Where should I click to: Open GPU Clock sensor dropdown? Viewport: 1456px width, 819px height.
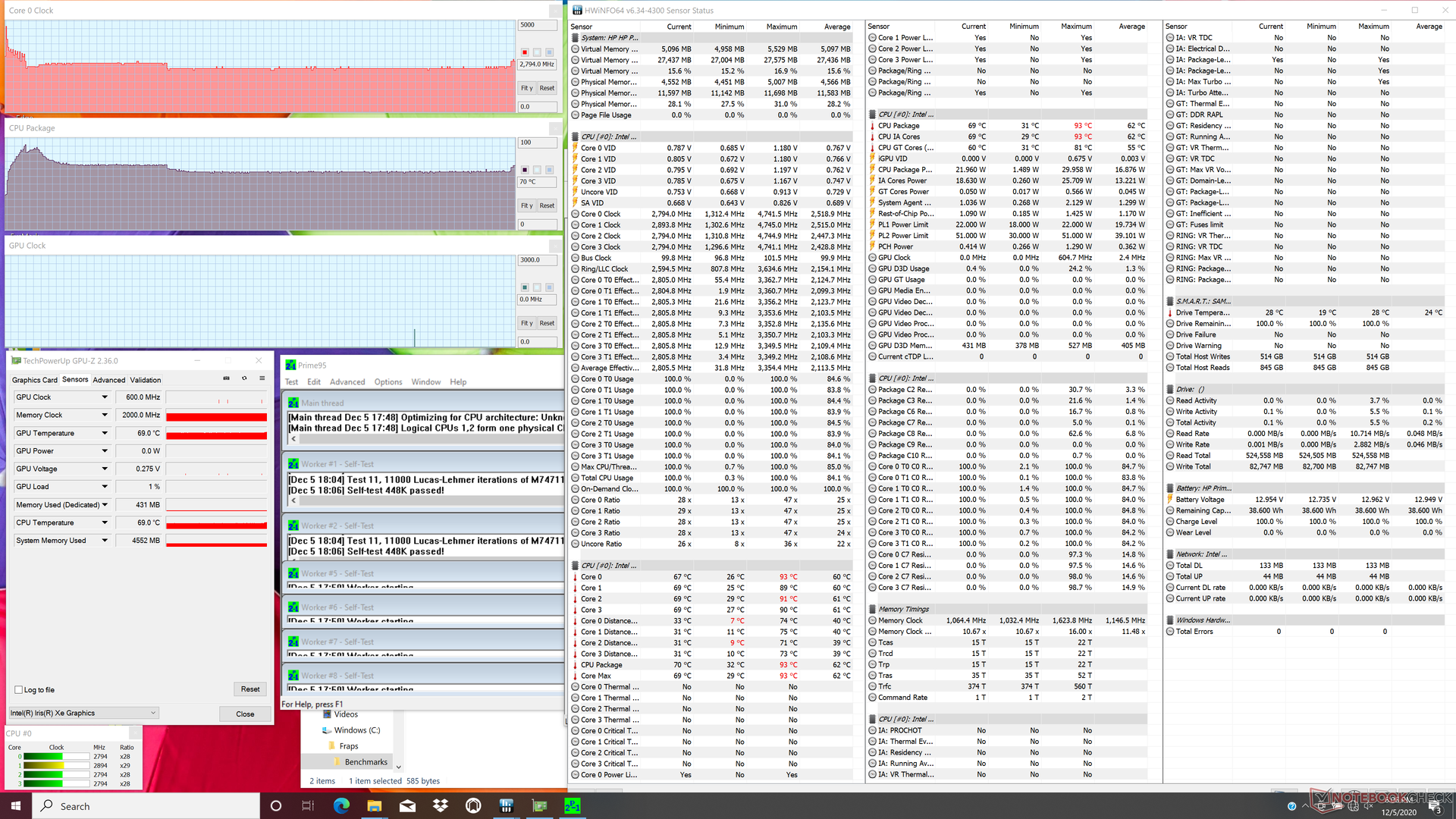pyautogui.click(x=105, y=397)
